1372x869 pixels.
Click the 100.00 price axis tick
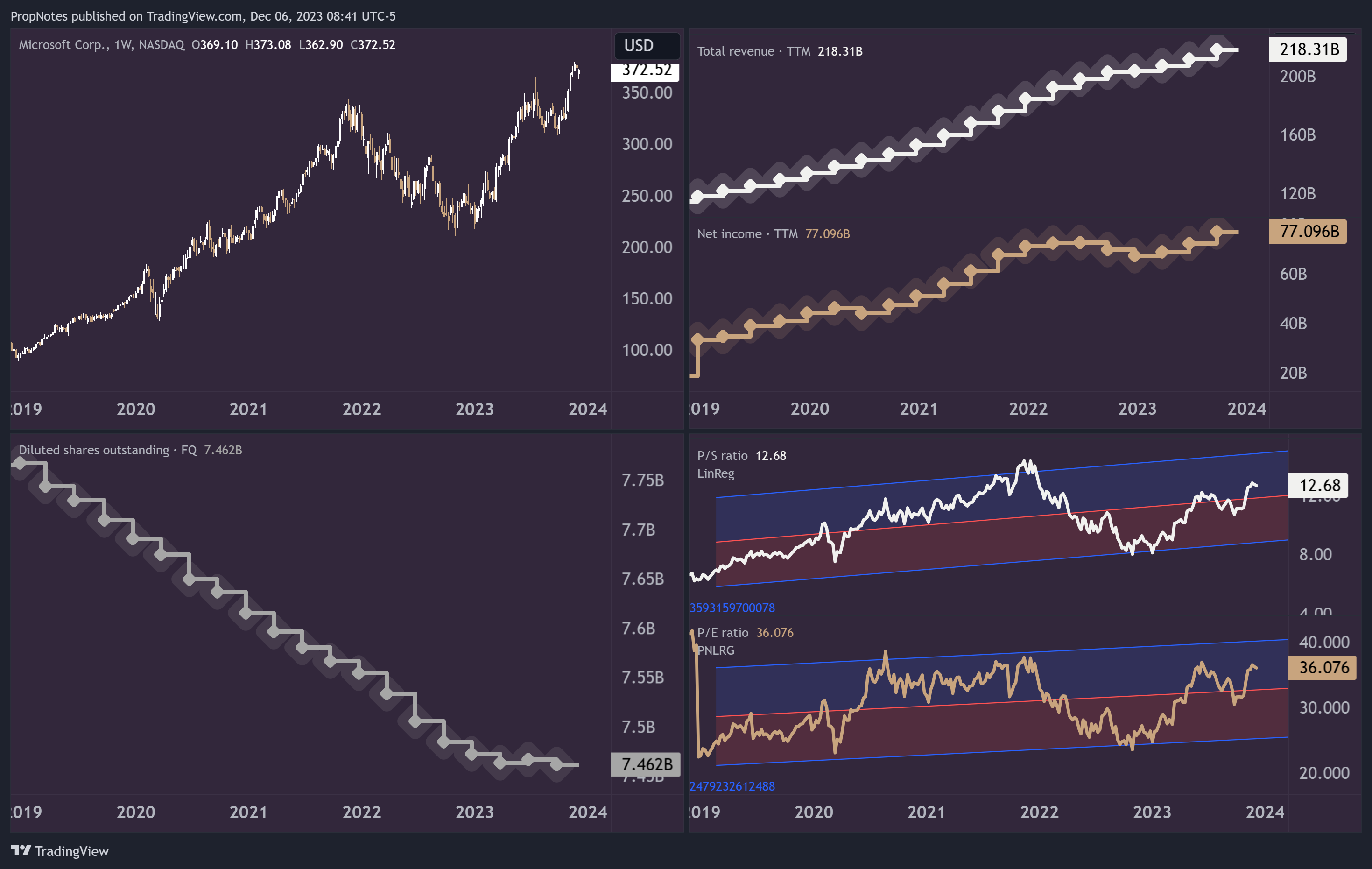(x=647, y=350)
